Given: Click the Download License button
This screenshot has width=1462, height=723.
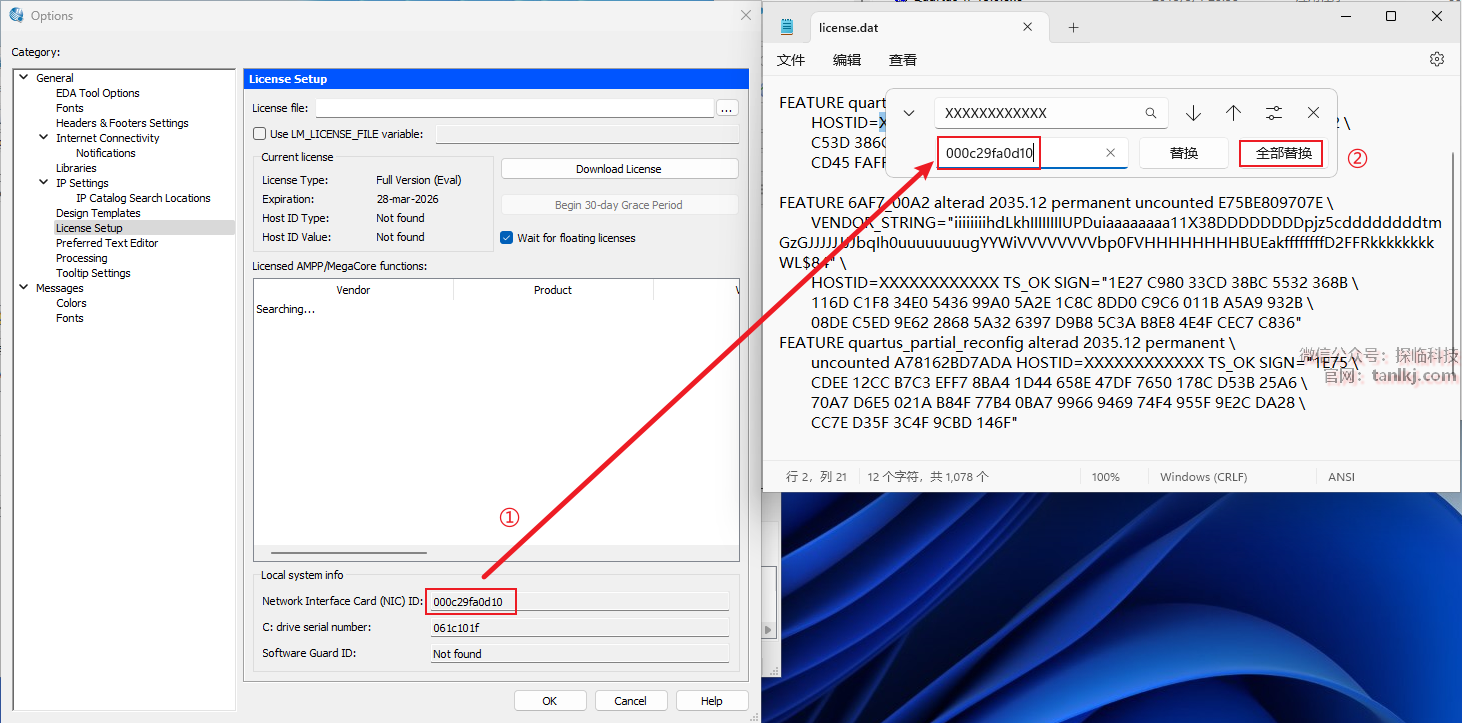Looking at the screenshot, I should click(x=619, y=169).
